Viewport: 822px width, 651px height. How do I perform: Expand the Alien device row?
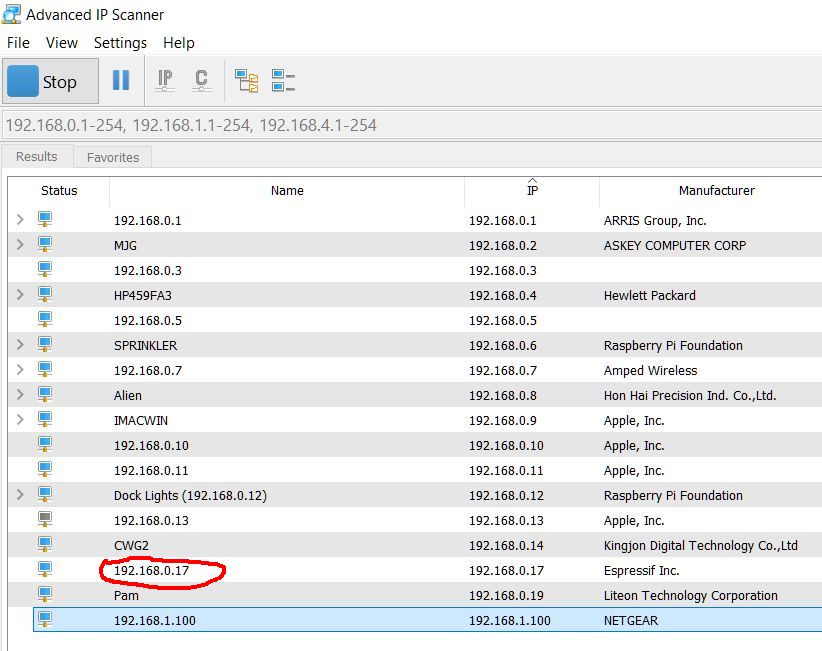(x=20, y=395)
